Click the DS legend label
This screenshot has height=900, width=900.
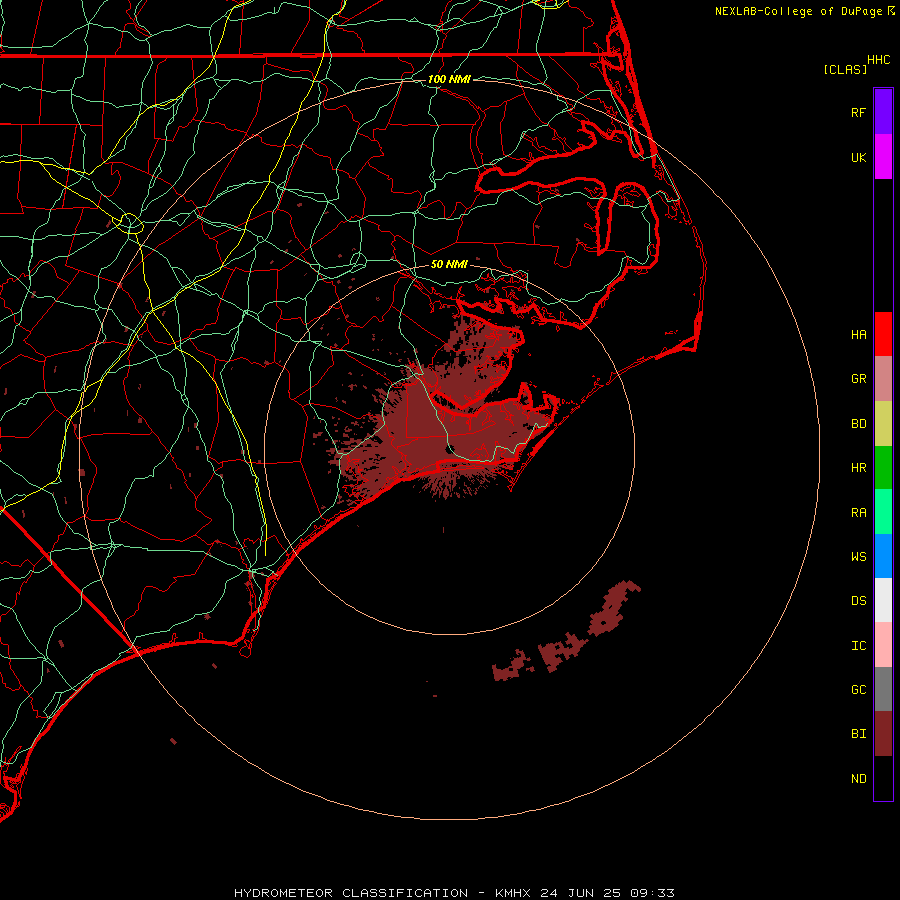coord(858,601)
